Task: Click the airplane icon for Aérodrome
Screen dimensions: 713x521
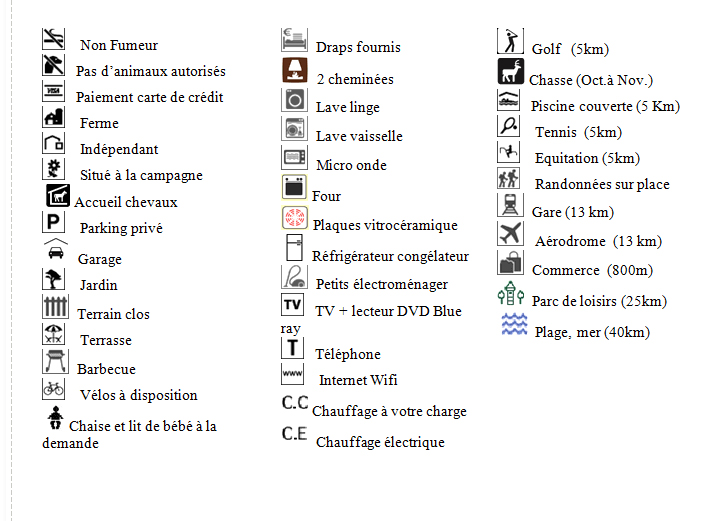Action: coord(511,234)
